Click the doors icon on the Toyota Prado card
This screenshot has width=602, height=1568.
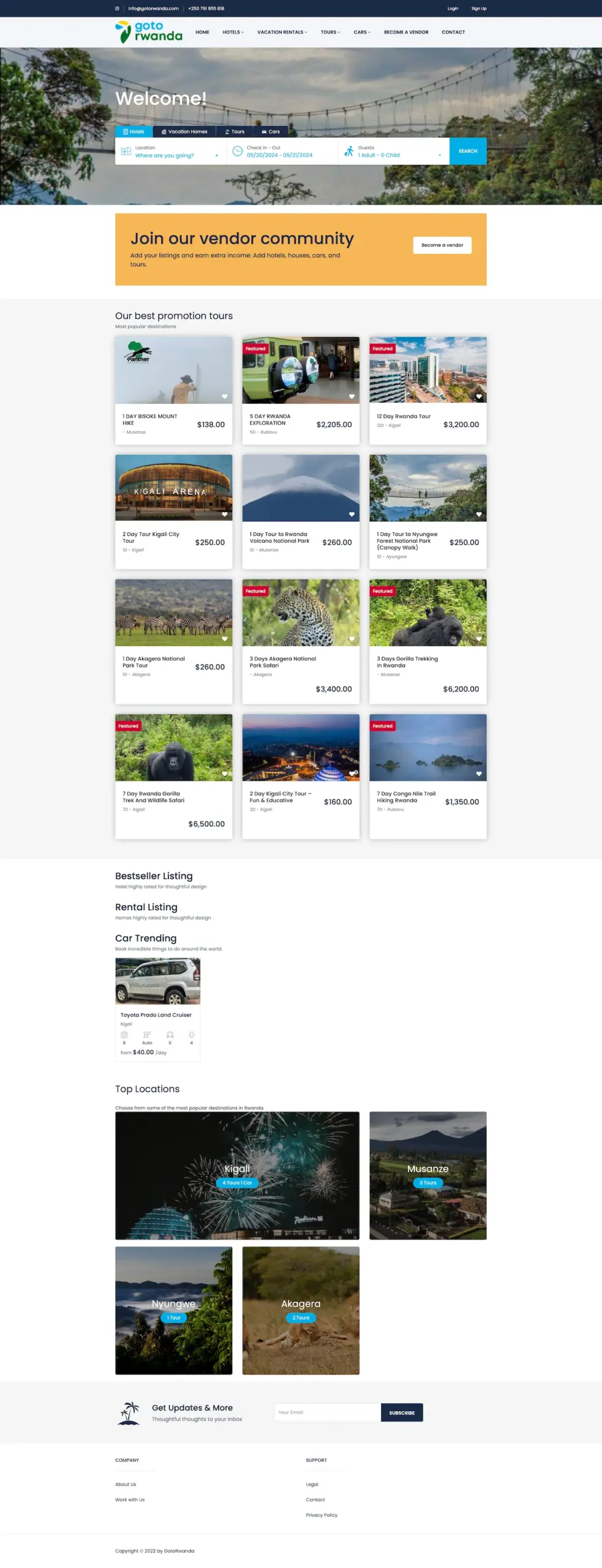point(192,1035)
